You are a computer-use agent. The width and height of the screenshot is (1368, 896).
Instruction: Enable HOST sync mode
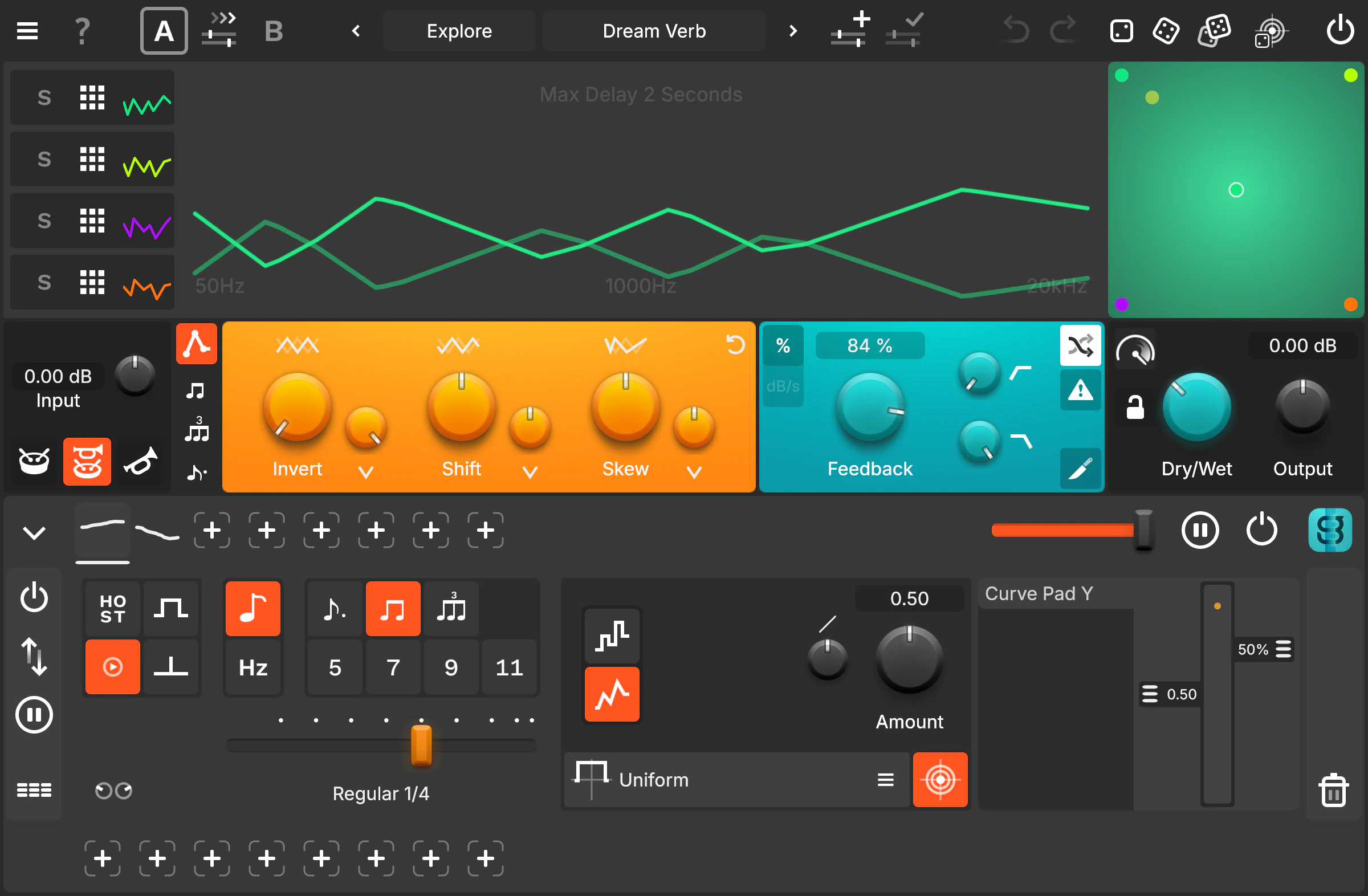112,608
